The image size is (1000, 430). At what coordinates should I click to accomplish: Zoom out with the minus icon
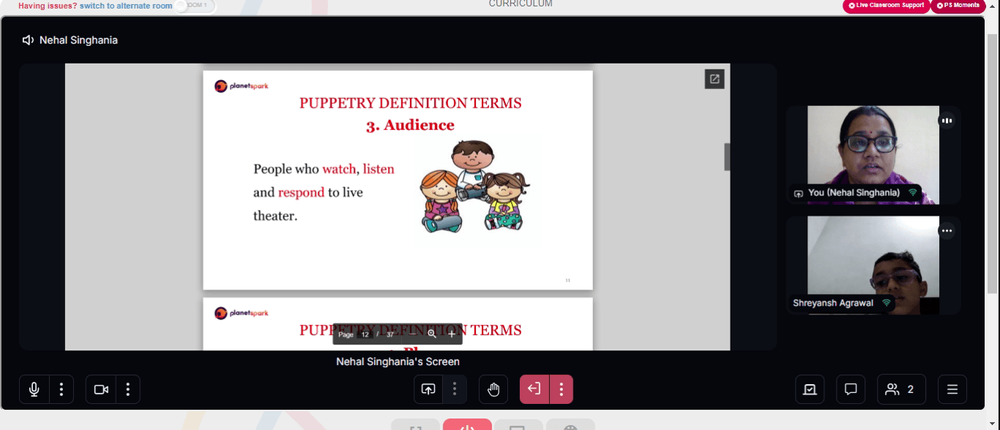(413, 334)
